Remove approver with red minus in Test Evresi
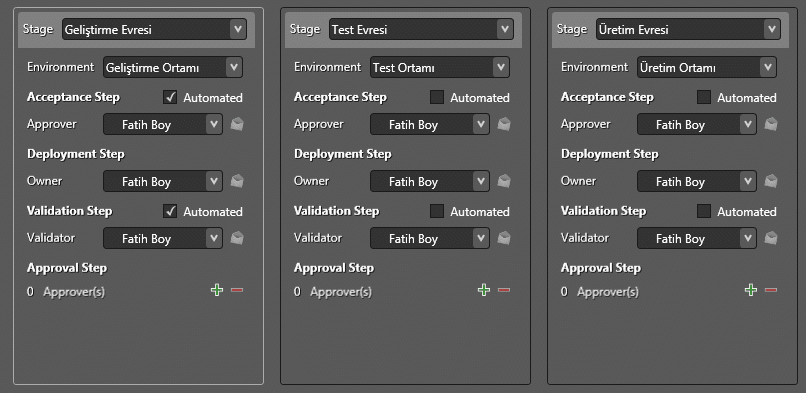 pyautogui.click(x=504, y=290)
